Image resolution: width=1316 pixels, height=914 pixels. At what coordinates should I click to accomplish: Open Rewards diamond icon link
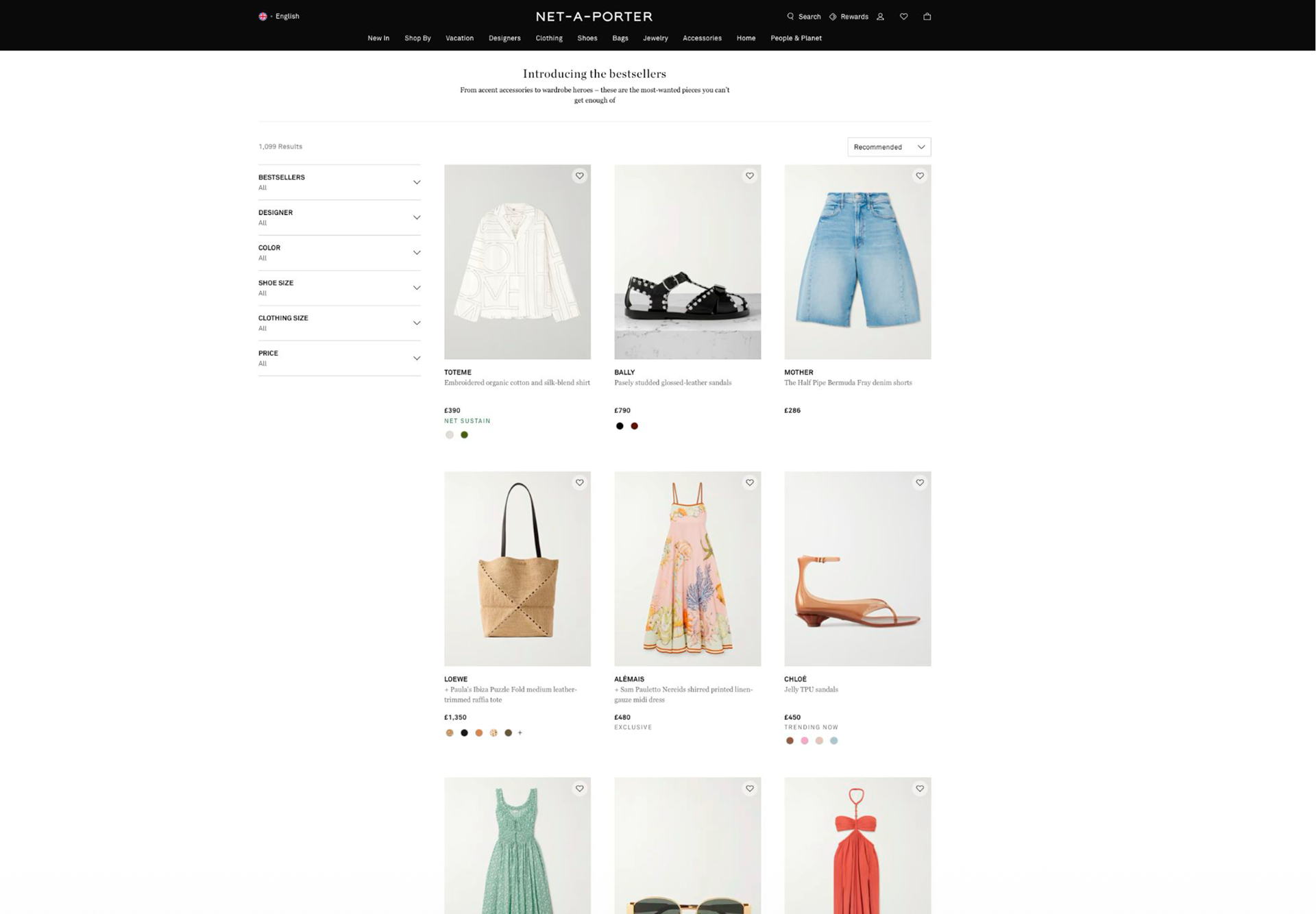click(833, 16)
